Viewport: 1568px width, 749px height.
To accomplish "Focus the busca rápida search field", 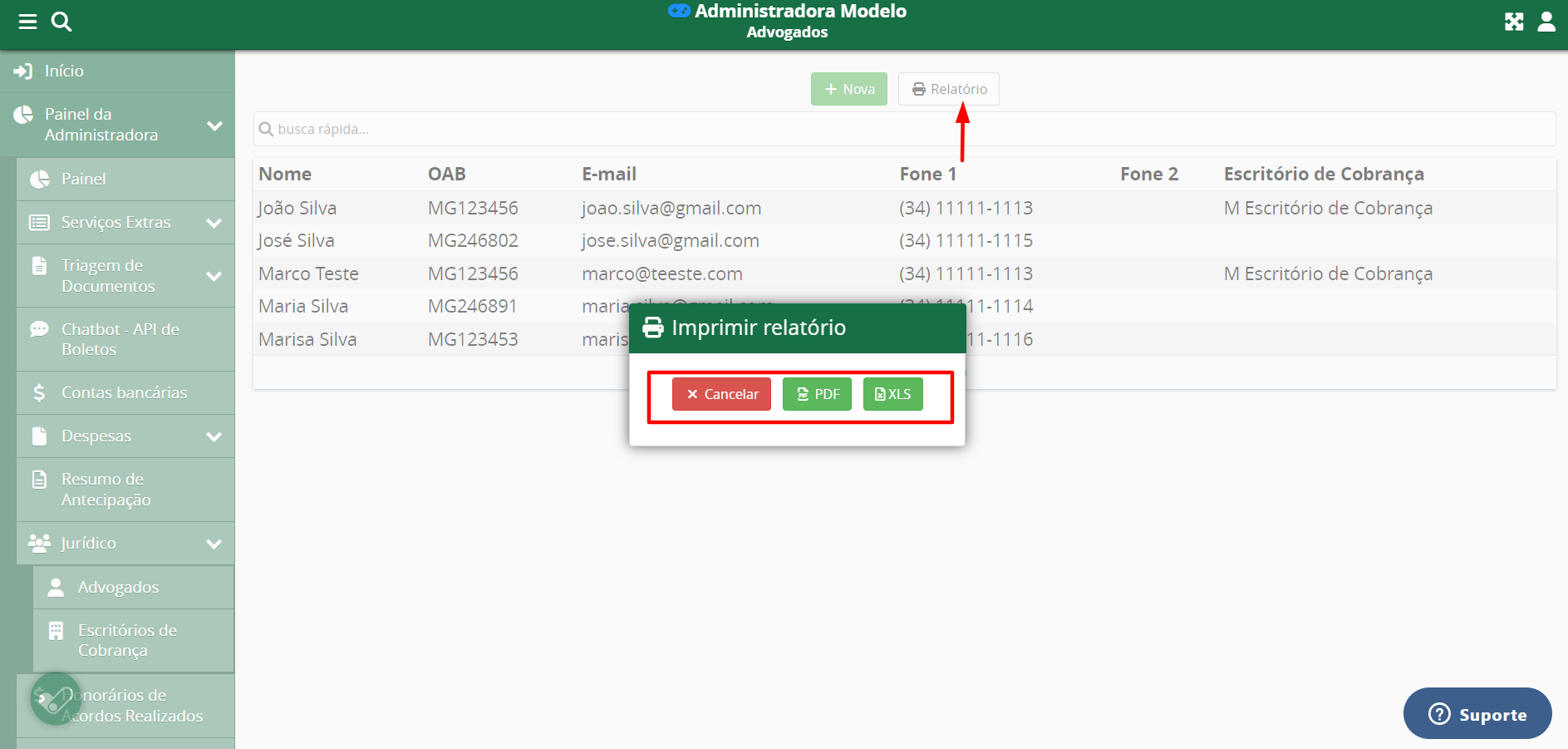I will [x=904, y=129].
